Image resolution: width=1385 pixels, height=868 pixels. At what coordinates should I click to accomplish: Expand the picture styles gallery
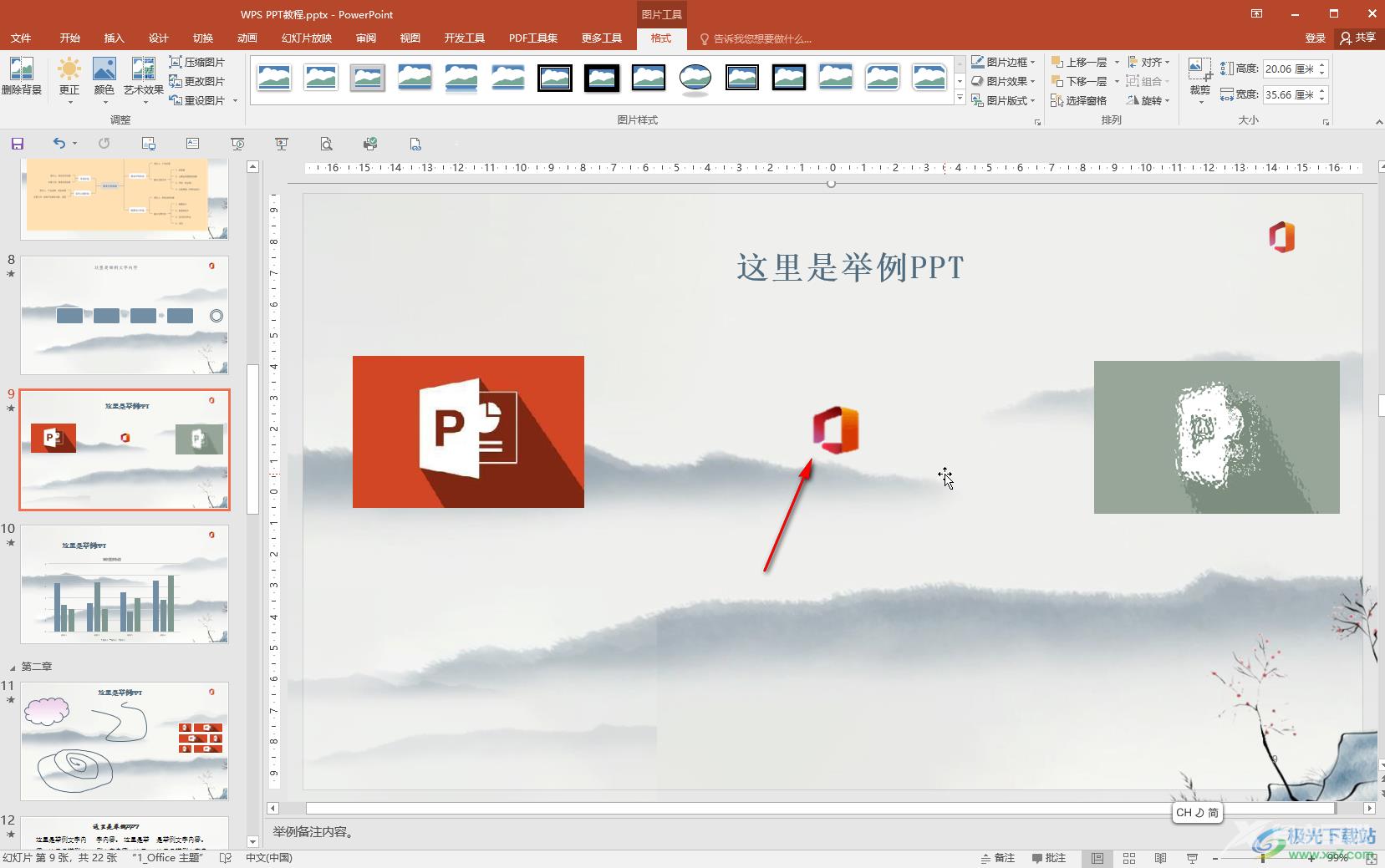[x=960, y=99]
